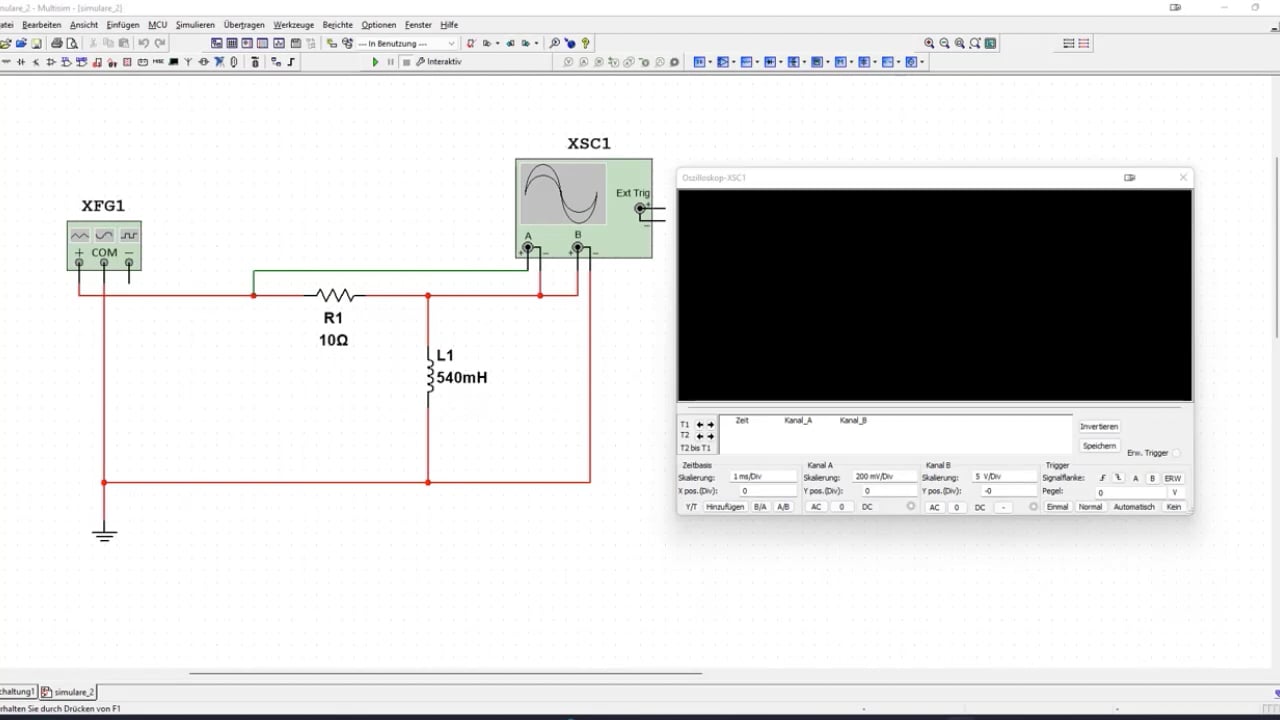Pause the simulation
1280x720 pixels.
(390, 62)
